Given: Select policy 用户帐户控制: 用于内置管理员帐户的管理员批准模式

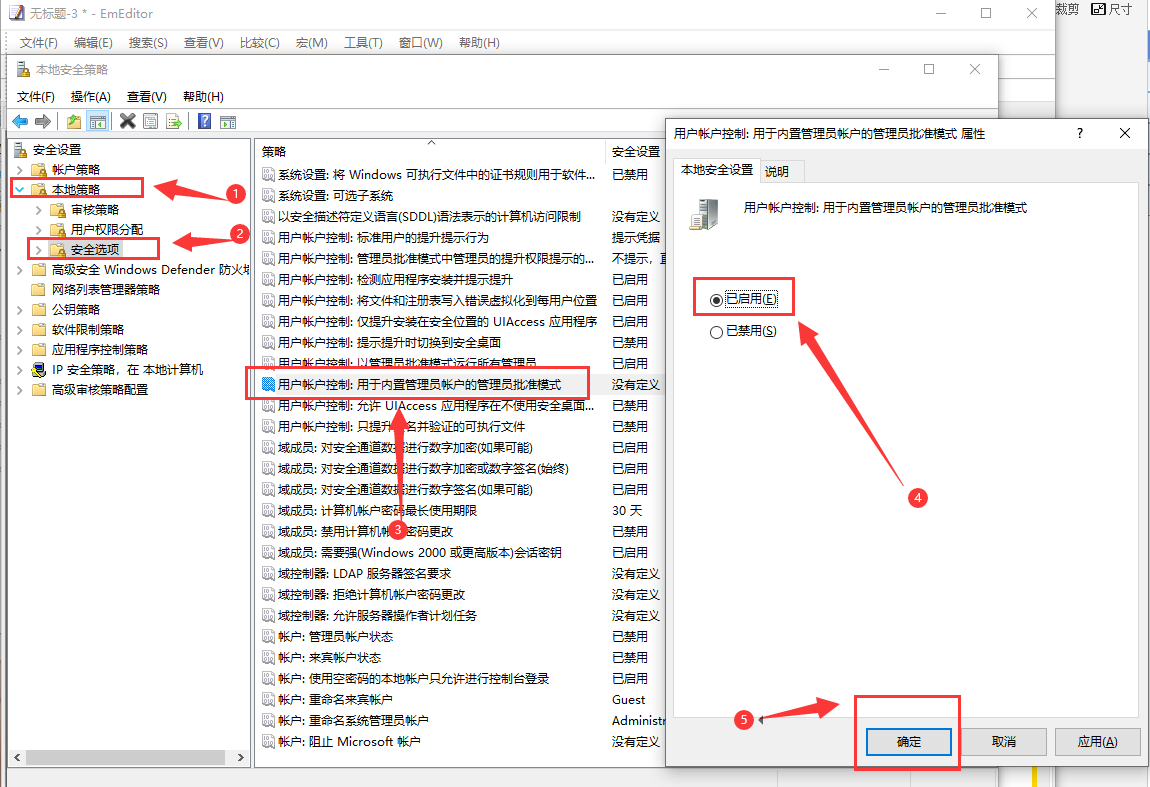Looking at the screenshot, I should click(419, 384).
